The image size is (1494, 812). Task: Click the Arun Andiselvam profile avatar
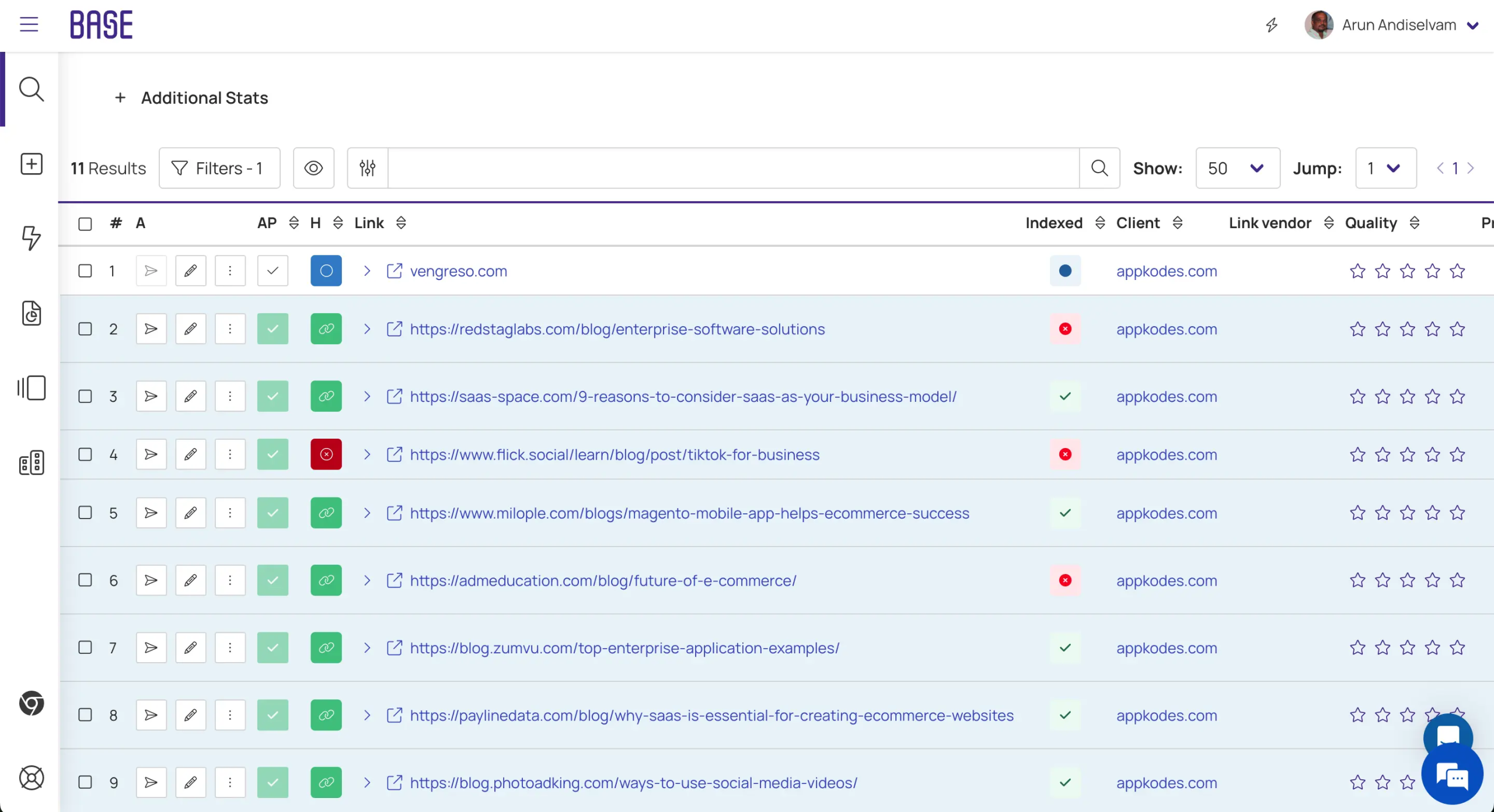(x=1318, y=25)
